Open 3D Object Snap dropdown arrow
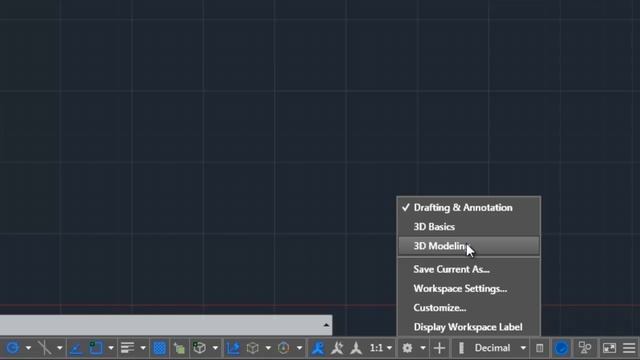The height and width of the screenshot is (360, 640). click(x=215, y=348)
